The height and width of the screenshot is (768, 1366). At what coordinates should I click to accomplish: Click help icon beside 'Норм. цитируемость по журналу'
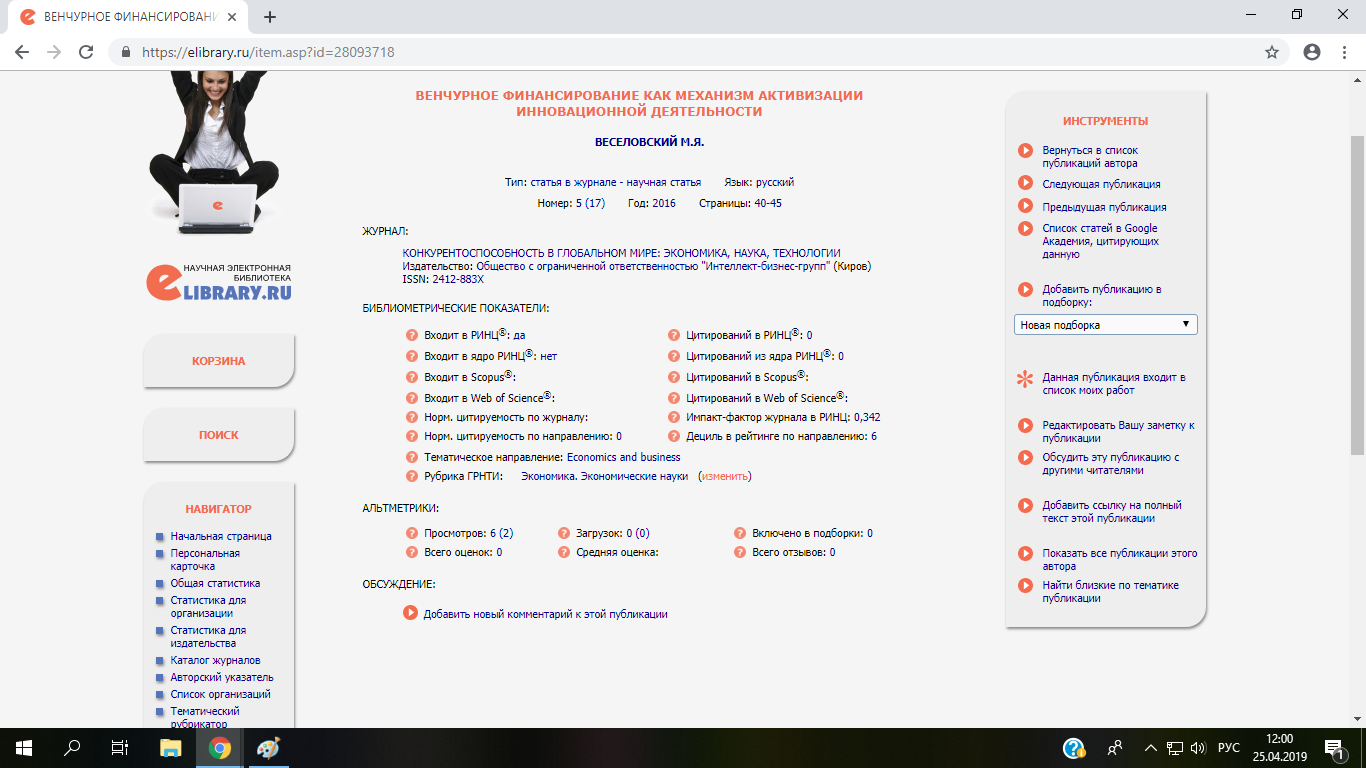point(411,417)
